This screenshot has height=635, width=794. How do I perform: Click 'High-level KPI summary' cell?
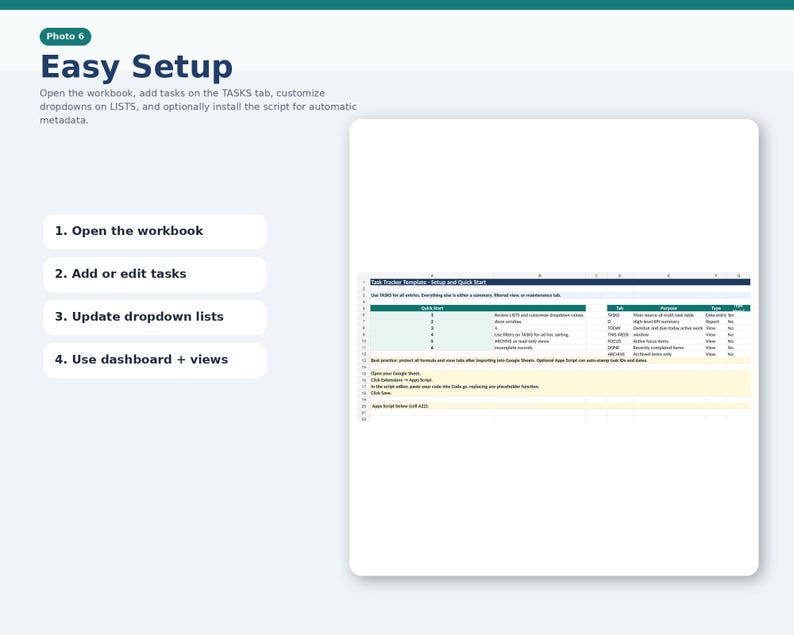click(668, 322)
